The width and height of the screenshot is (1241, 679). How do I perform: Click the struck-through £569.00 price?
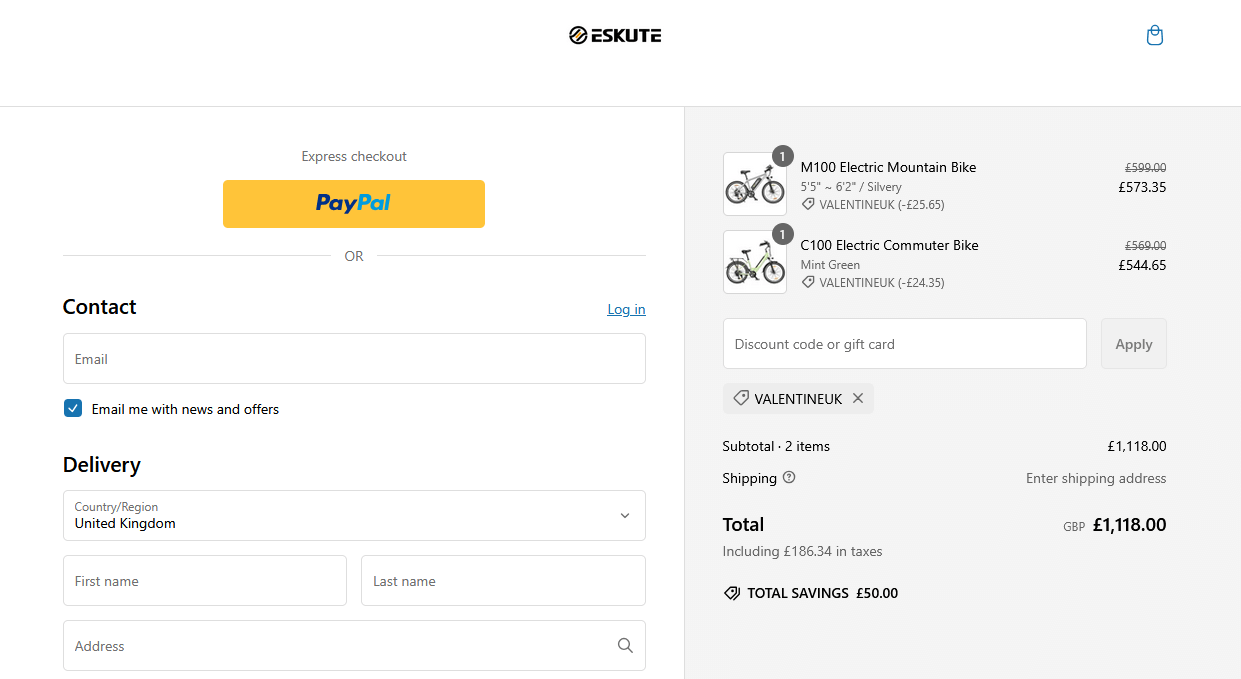point(1145,246)
